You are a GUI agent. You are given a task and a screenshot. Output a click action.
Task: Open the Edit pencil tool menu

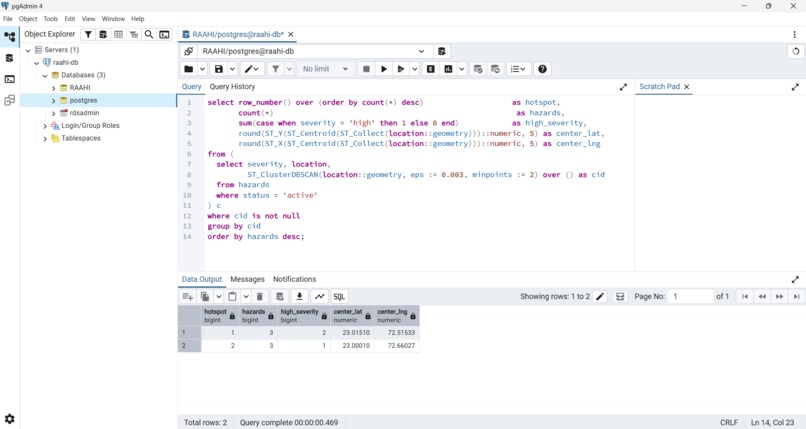point(251,69)
